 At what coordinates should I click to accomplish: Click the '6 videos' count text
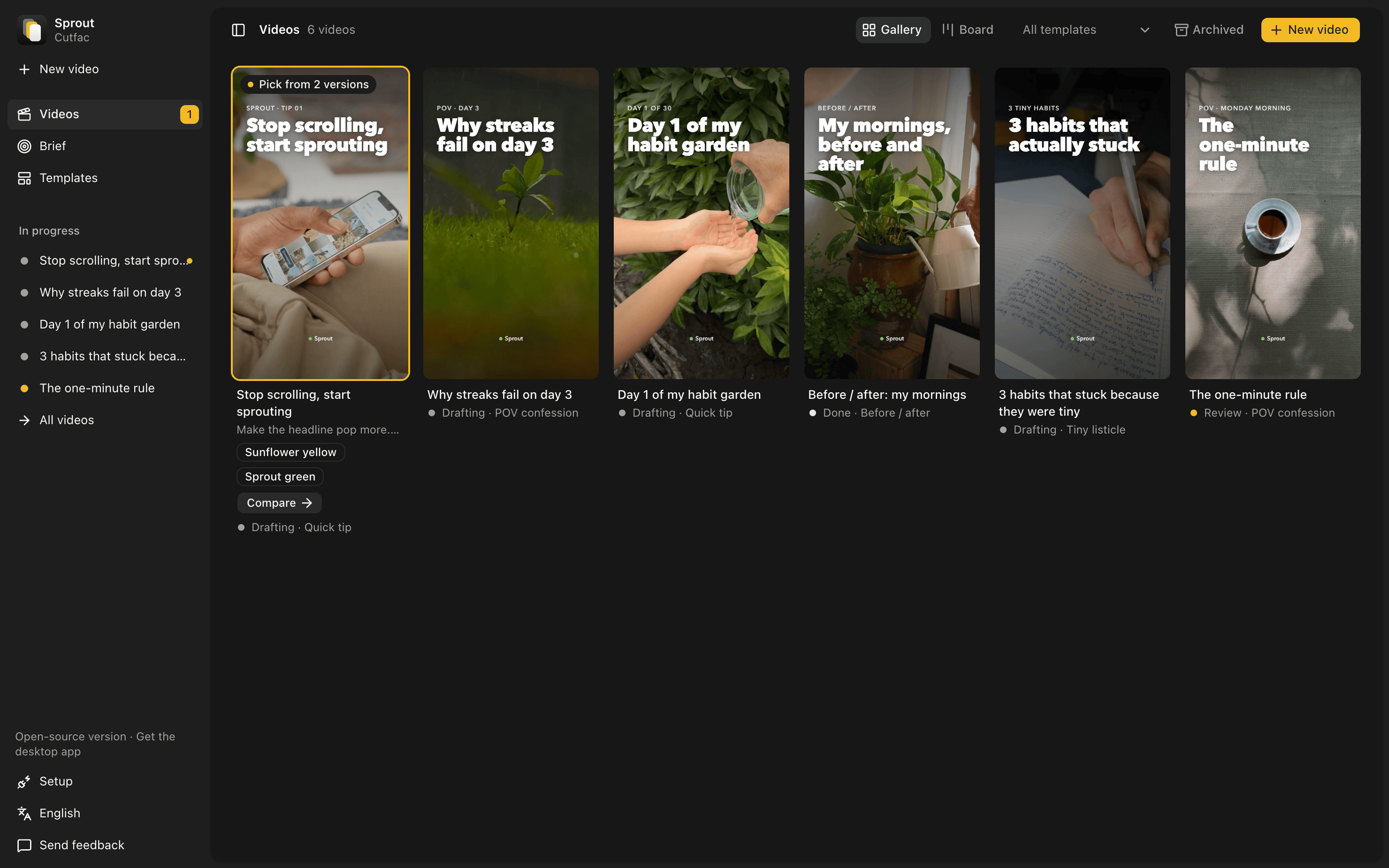[331, 30]
